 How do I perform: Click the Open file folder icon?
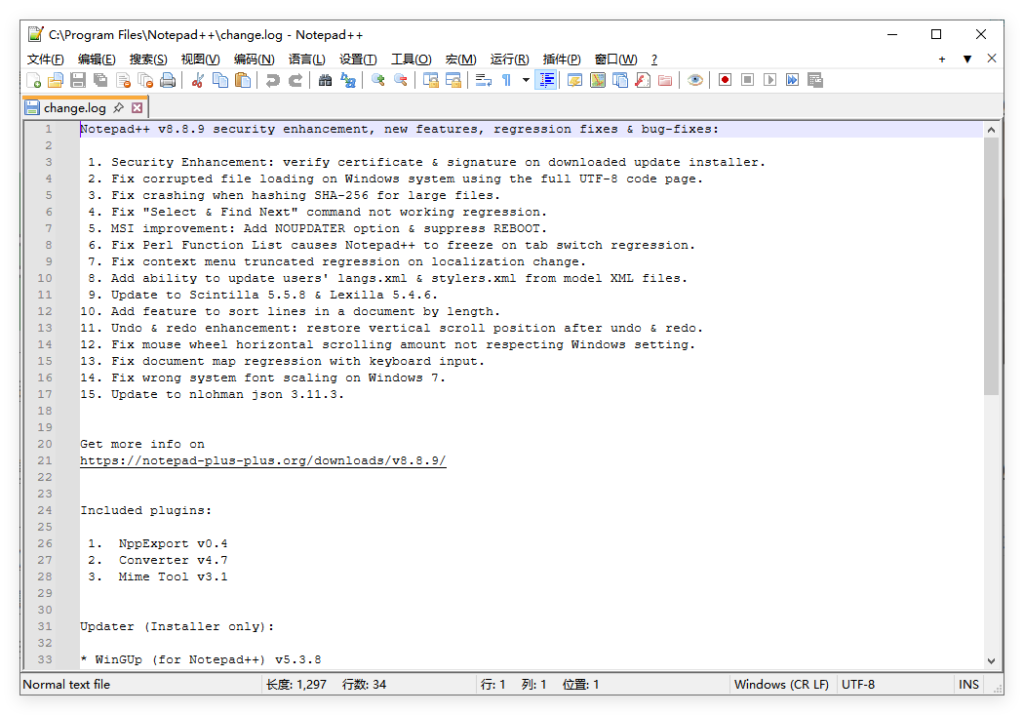pyautogui.click(x=56, y=80)
